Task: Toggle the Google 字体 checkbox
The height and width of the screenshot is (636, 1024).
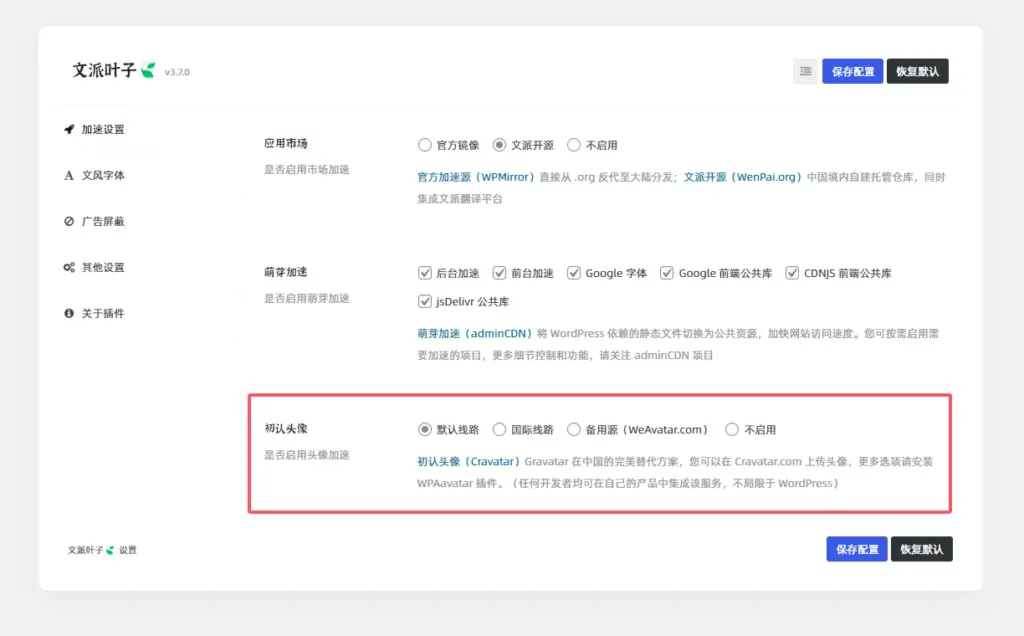Action: pyautogui.click(x=574, y=273)
